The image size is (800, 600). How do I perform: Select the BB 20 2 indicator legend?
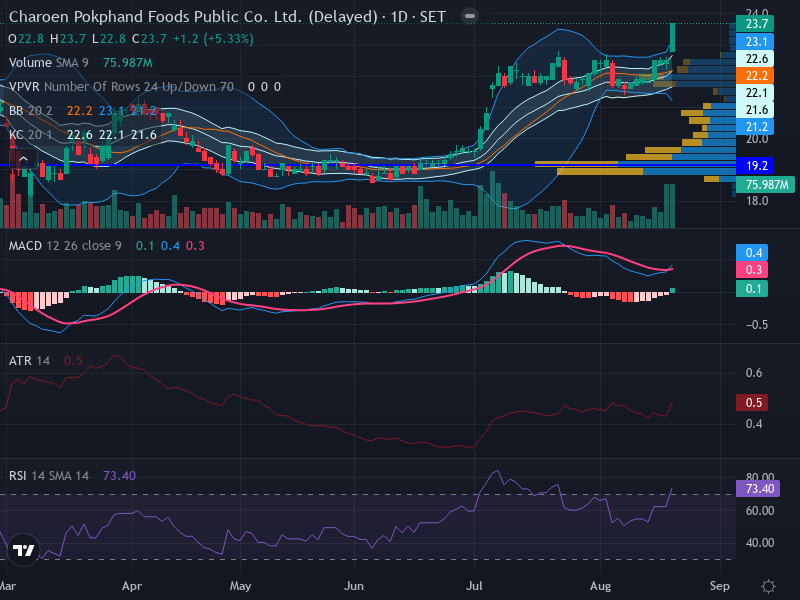pos(31,111)
